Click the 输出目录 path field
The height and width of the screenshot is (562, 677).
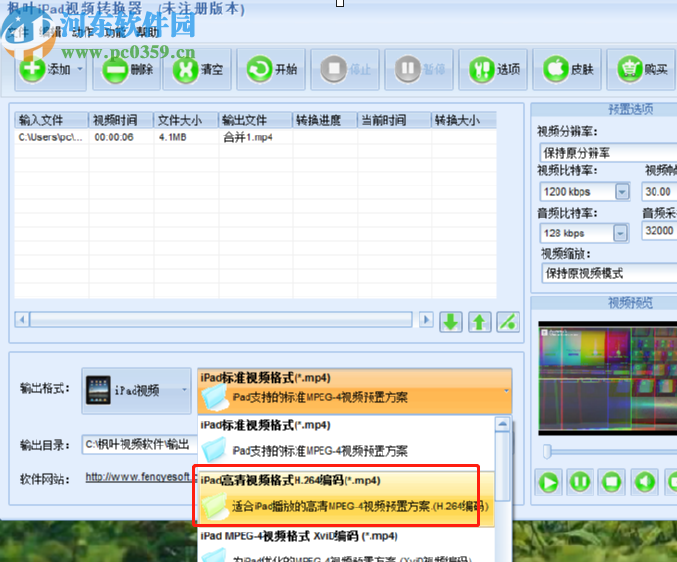(140, 445)
